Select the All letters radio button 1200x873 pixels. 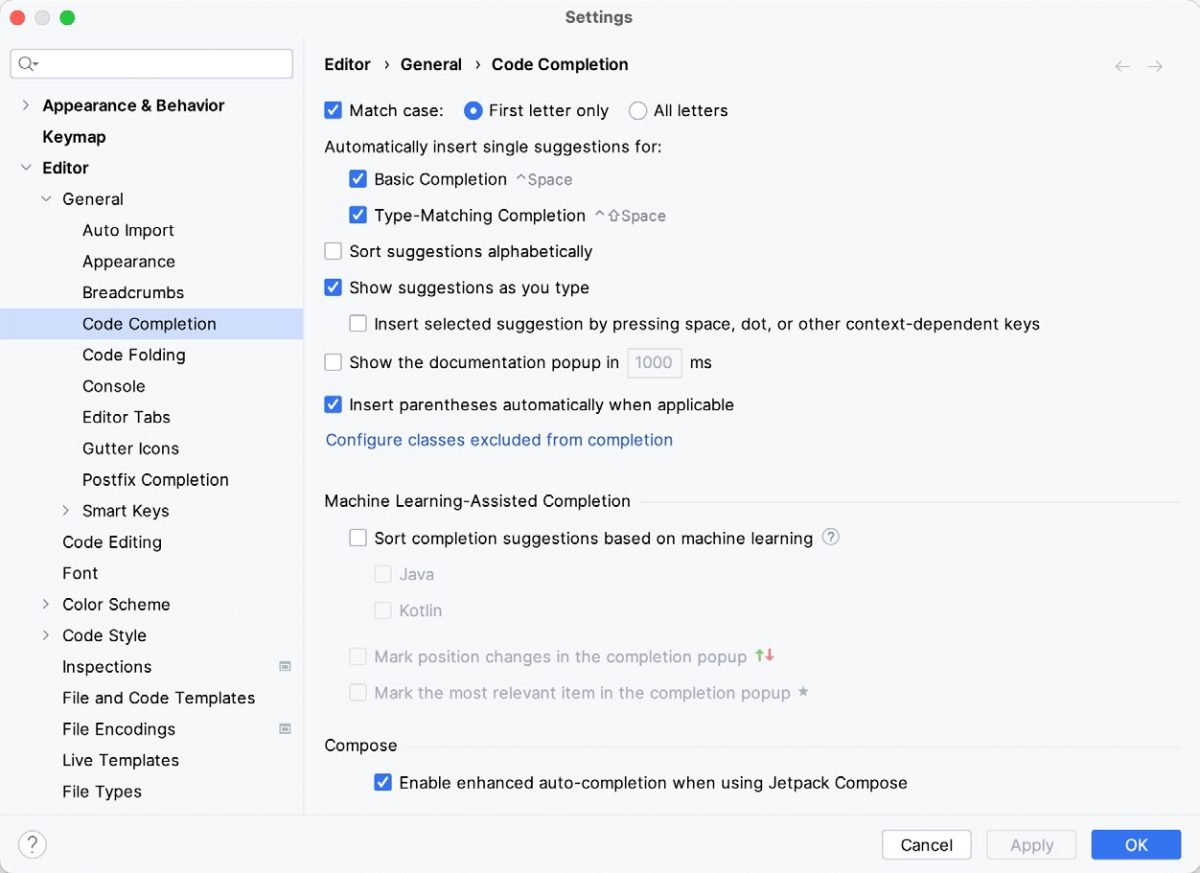[x=638, y=110]
